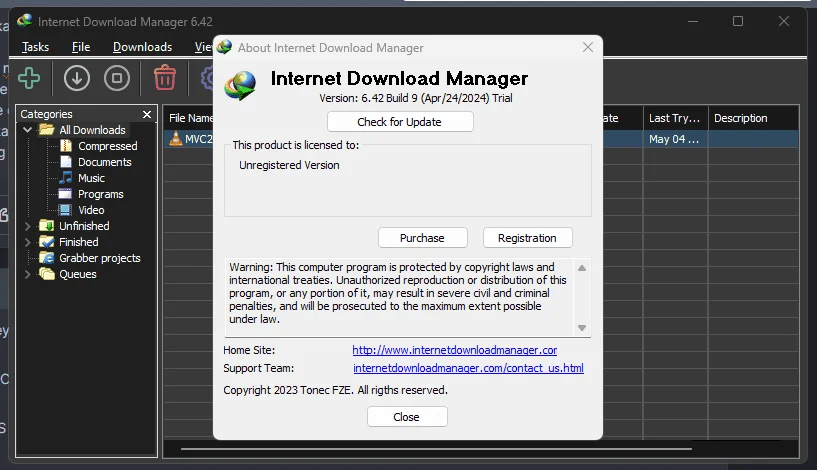This screenshot has height=470, width=817.
Task: Click the Compressed category archive icon
Action: (66, 146)
